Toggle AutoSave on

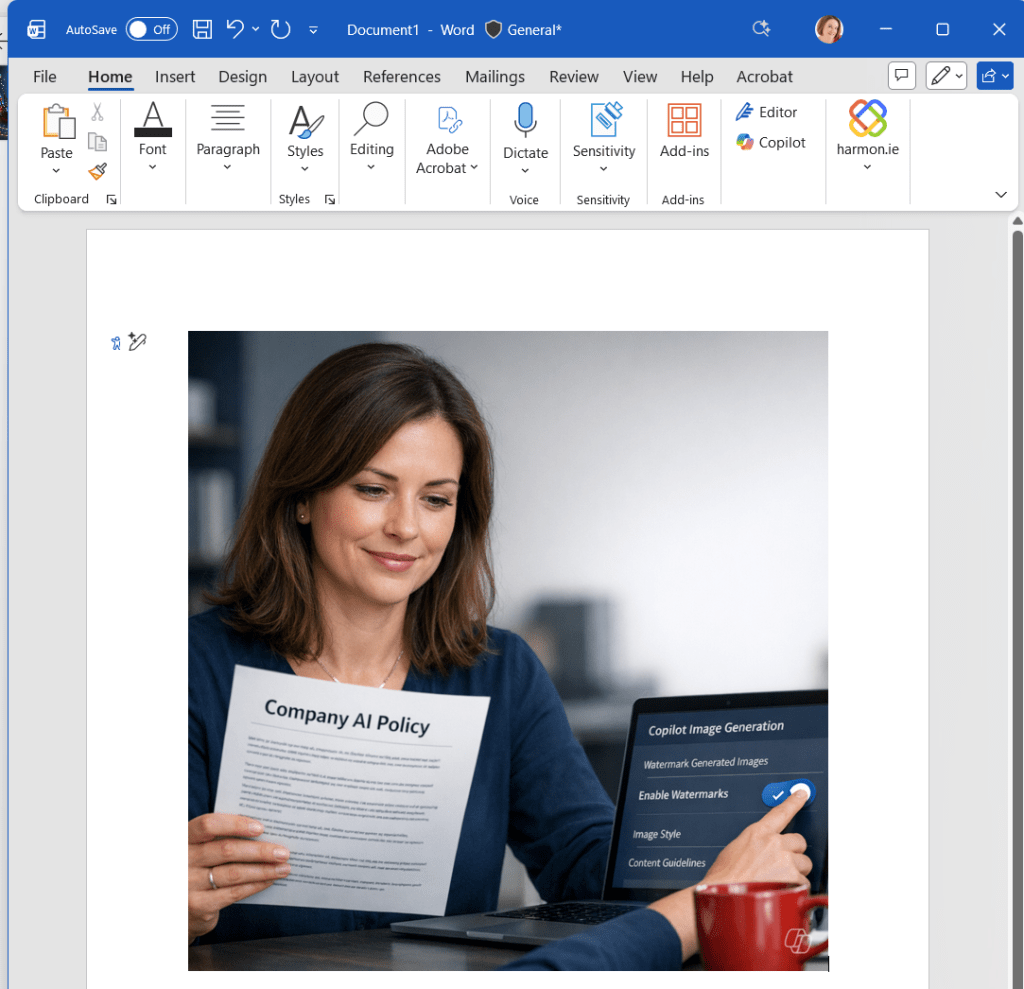click(150, 29)
